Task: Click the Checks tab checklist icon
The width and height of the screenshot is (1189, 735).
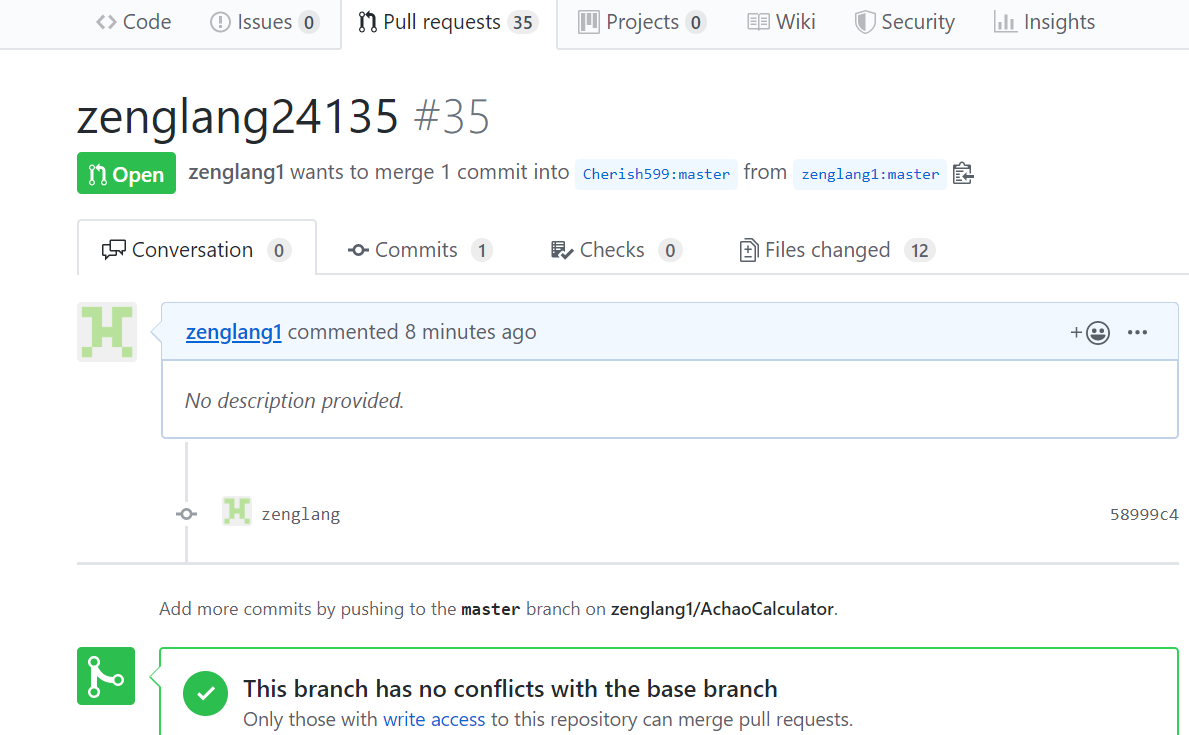Action: pos(562,250)
